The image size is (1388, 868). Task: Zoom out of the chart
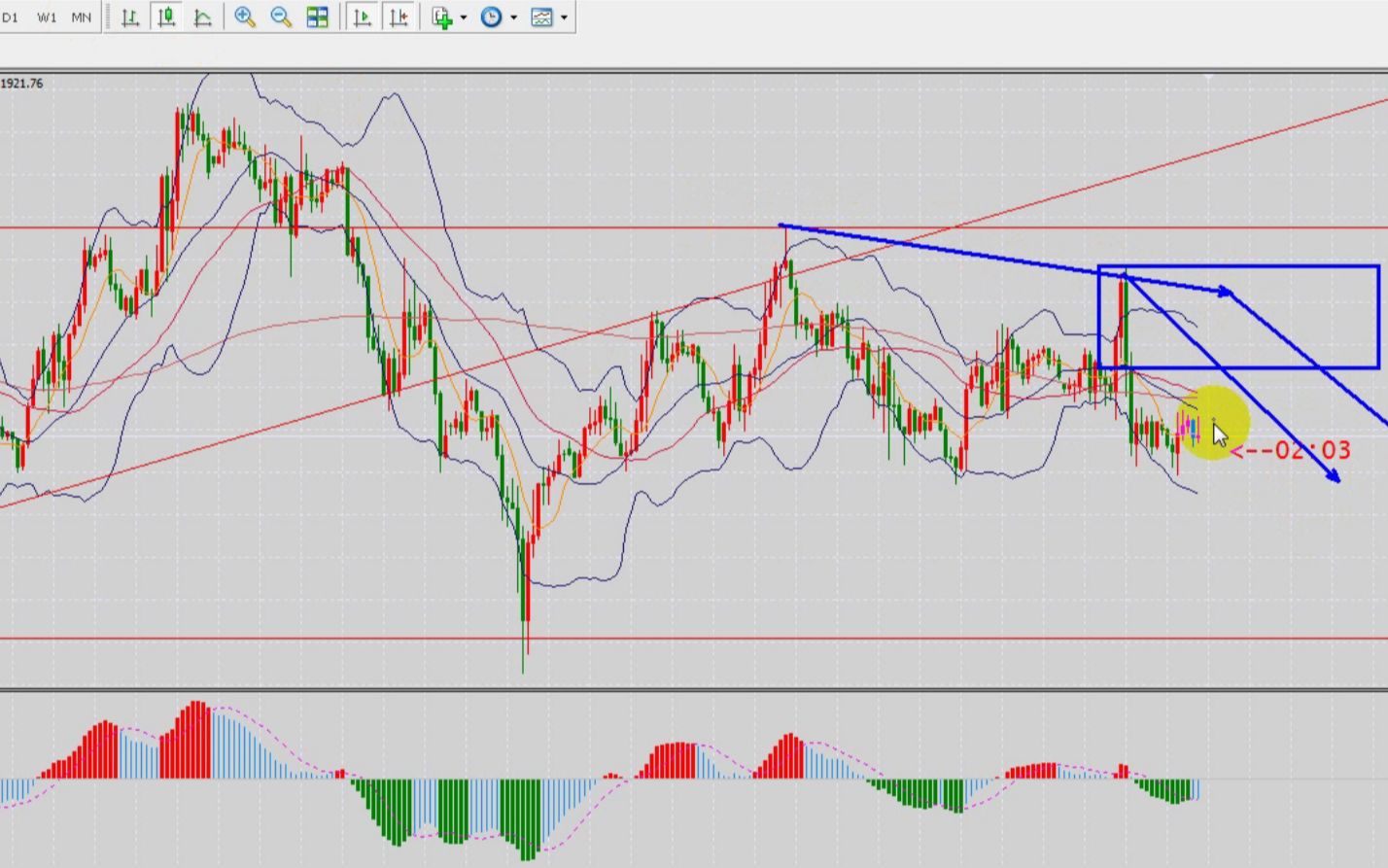pos(281,17)
